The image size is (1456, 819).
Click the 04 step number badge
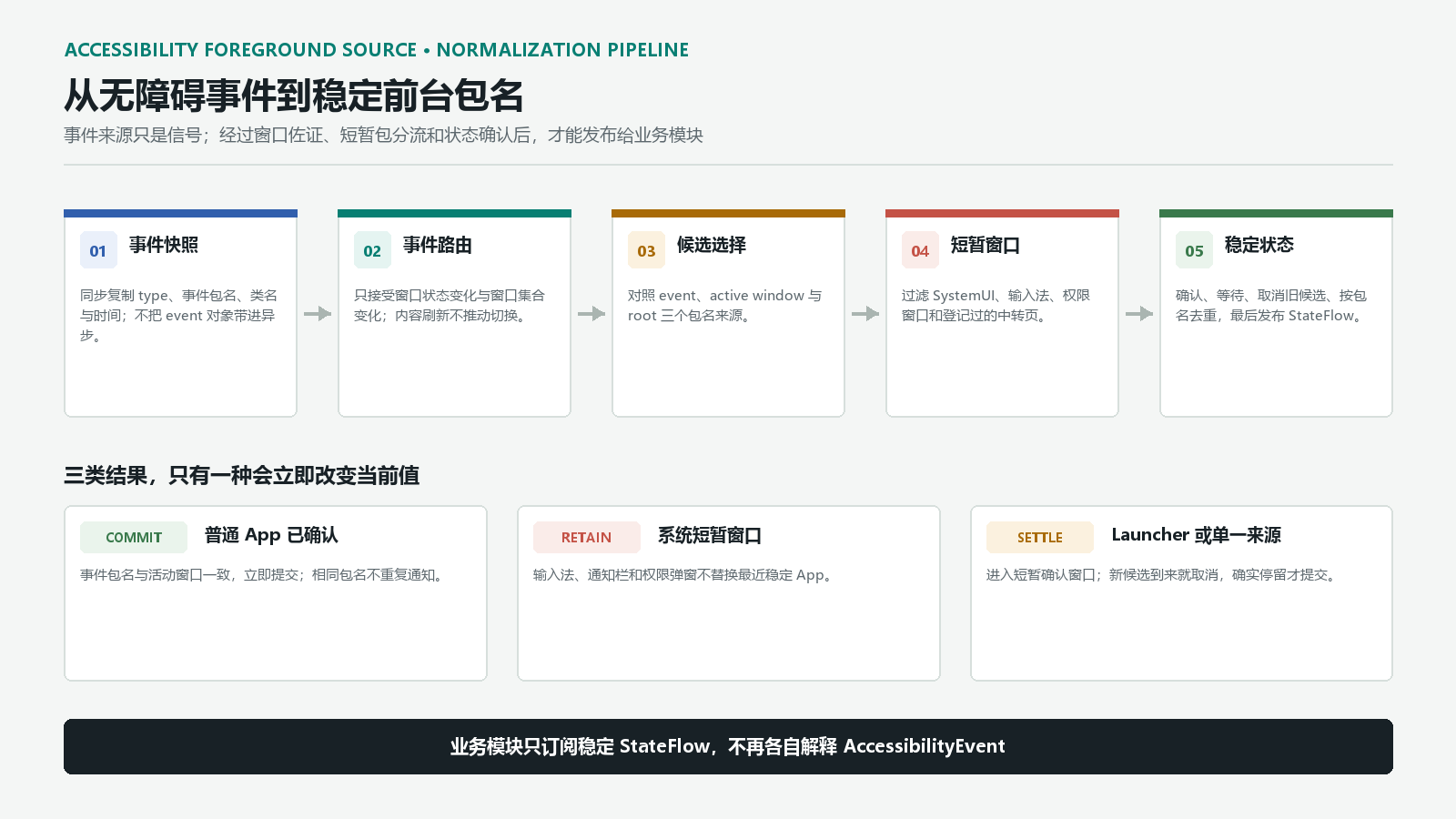(x=920, y=250)
